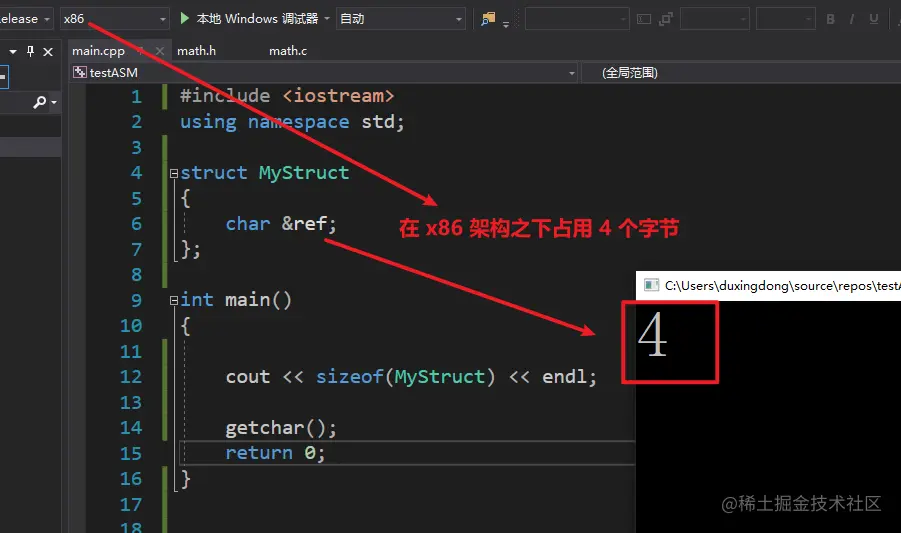
Task: Auto-hide the side panel with pin icon
Action: (30, 51)
